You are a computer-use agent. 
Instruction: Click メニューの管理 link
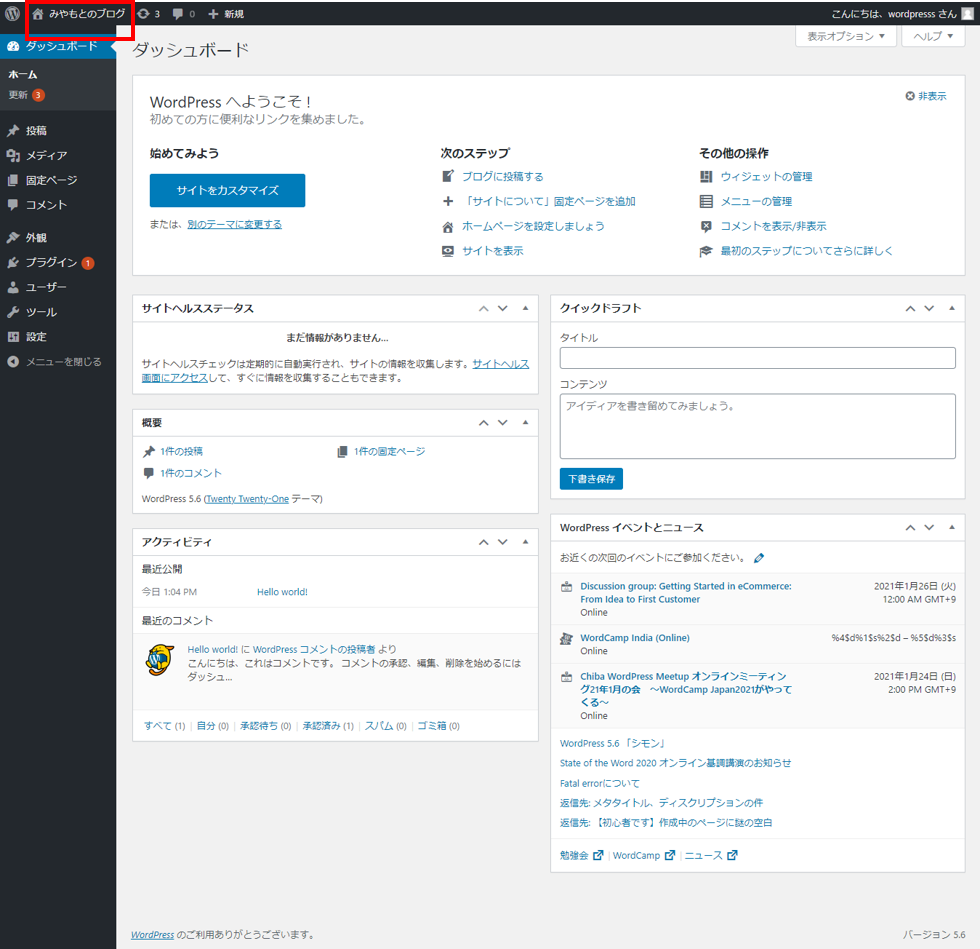pyautogui.click(x=756, y=201)
